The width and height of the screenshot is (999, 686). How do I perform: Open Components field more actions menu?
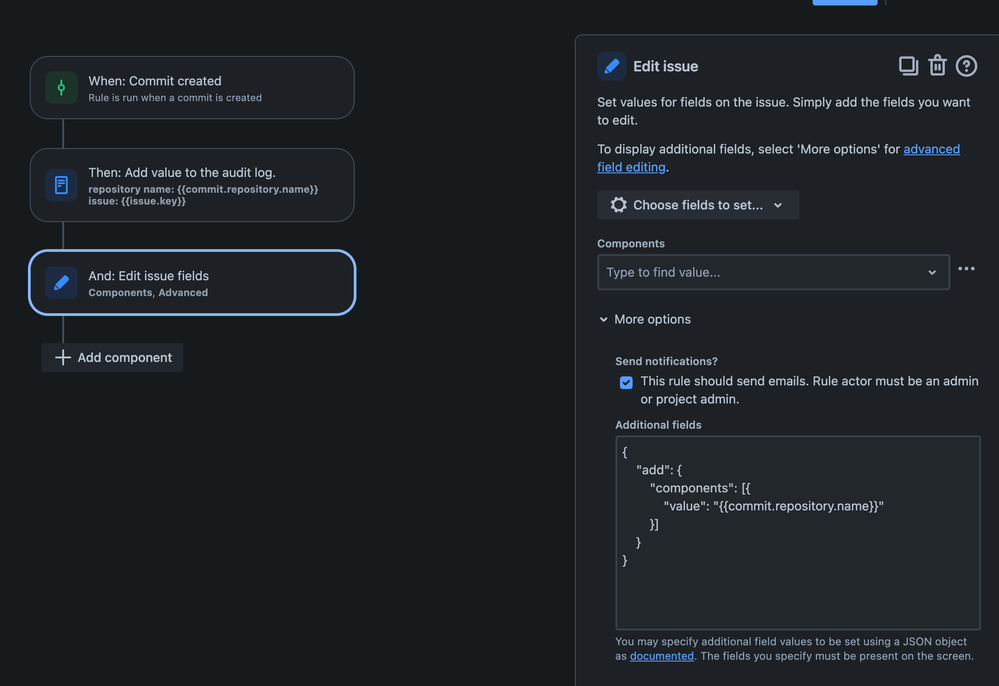tap(966, 269)
